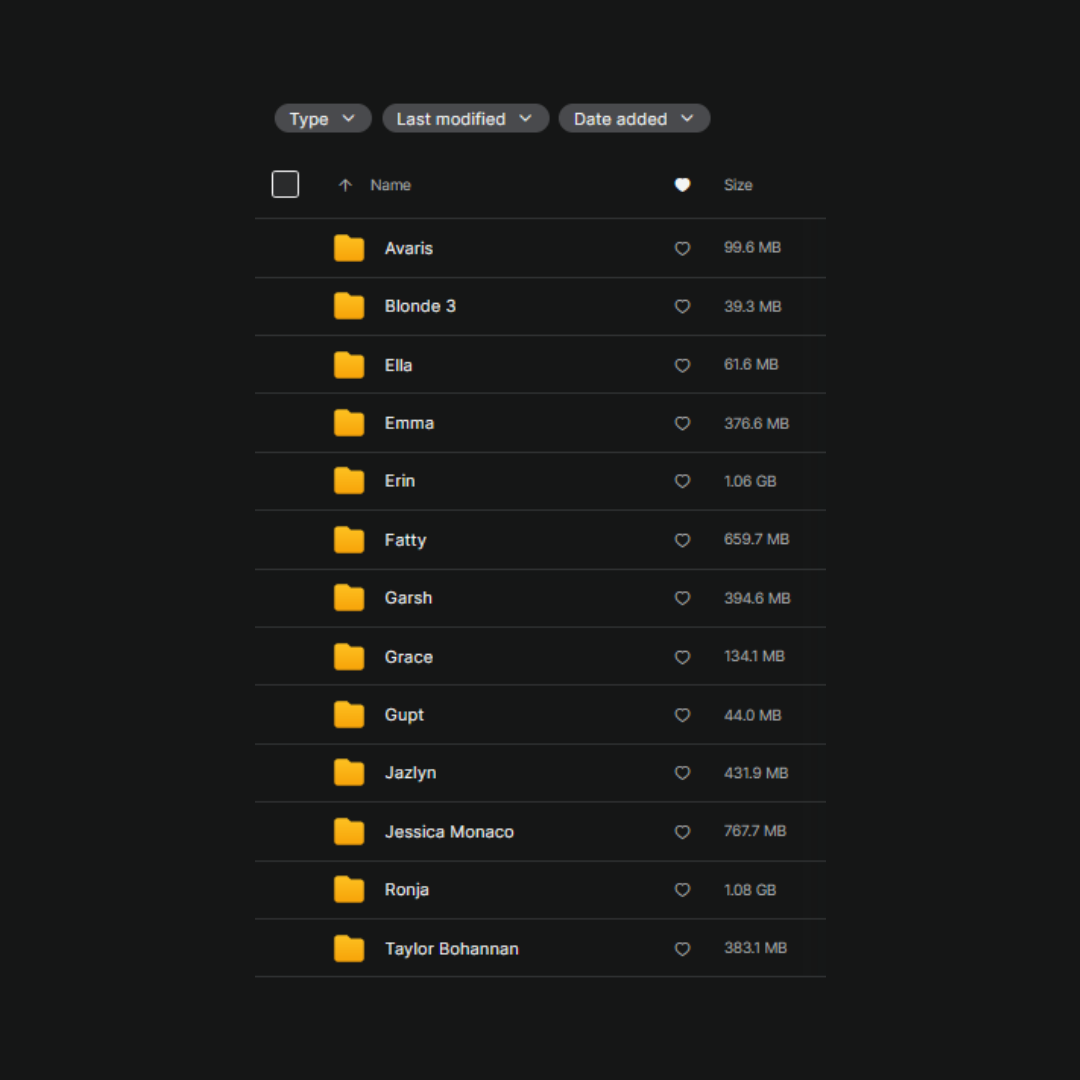Click the Garsh folder icon
The image size is (1080, 1080).
coord(349,598)
